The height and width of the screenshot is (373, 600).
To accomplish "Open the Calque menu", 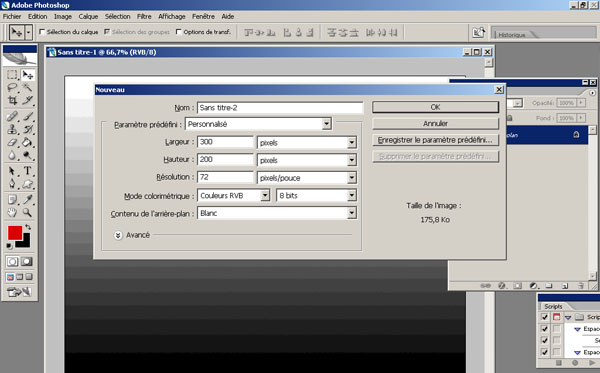I will [88, 16].
